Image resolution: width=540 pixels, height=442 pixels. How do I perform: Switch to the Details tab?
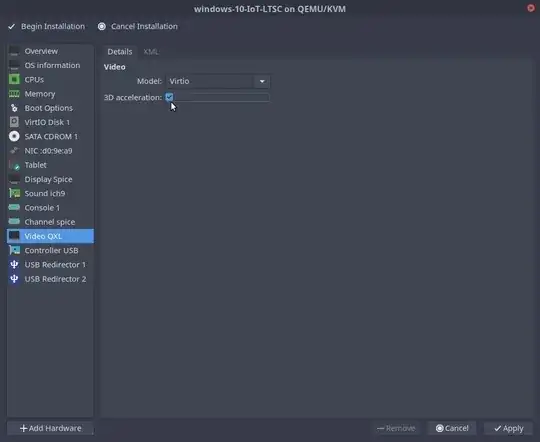pyautogui.click(x=120, y=52)
